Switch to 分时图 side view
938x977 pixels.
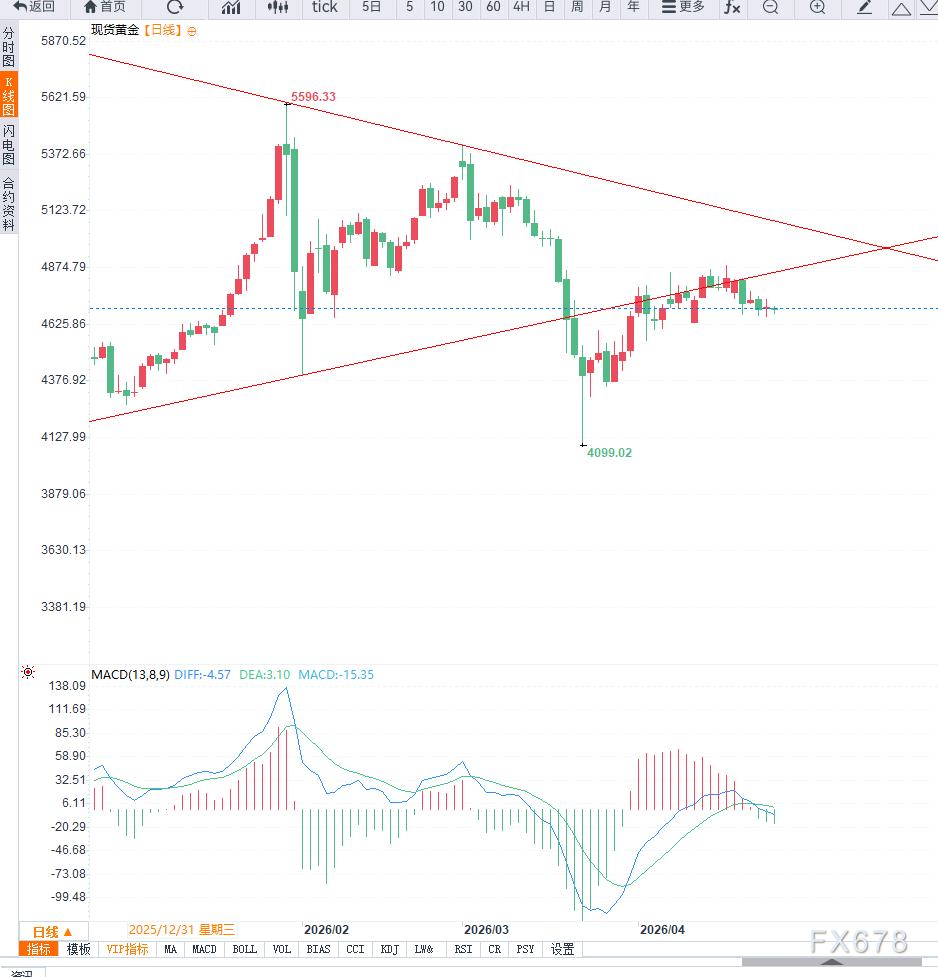[9, 47]
